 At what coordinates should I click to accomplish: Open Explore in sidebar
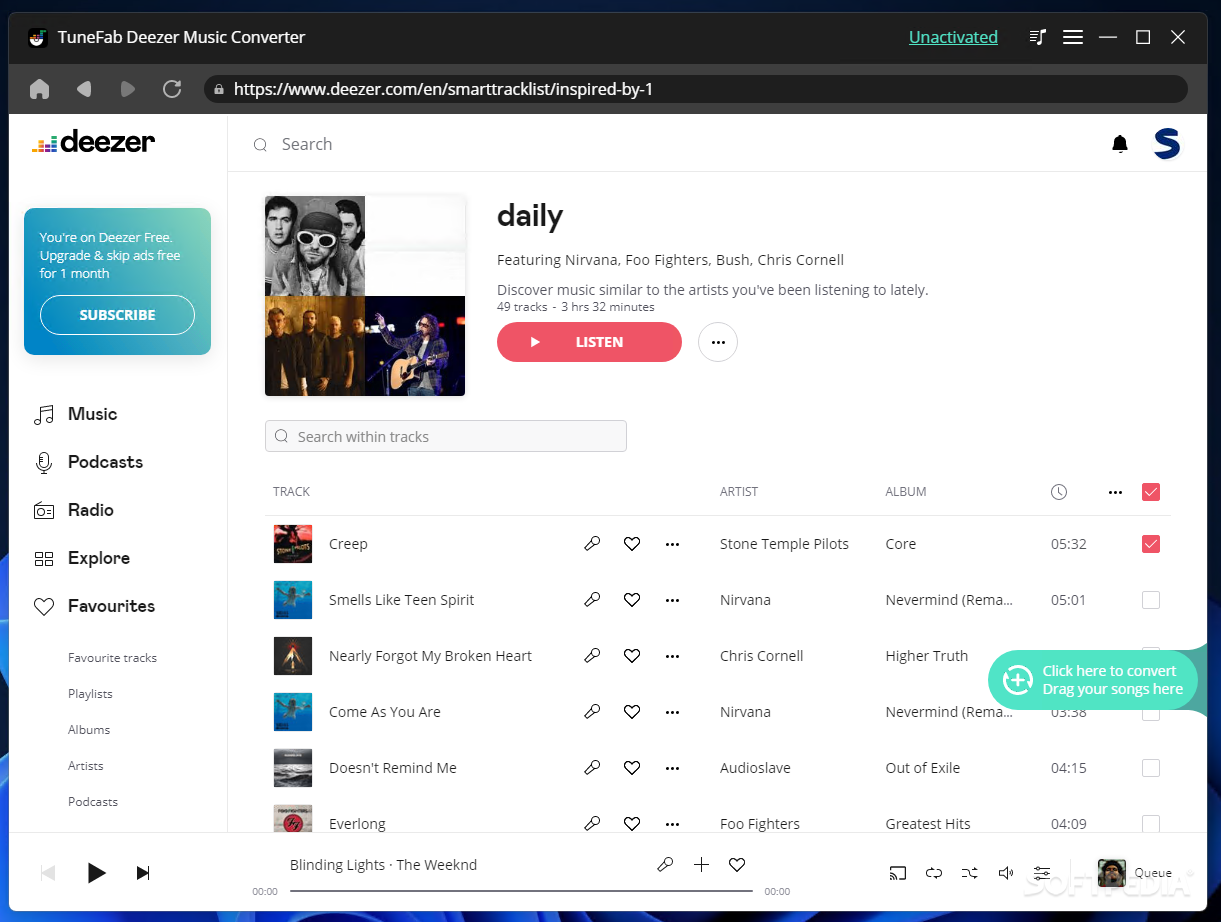[x=82, y=558]
